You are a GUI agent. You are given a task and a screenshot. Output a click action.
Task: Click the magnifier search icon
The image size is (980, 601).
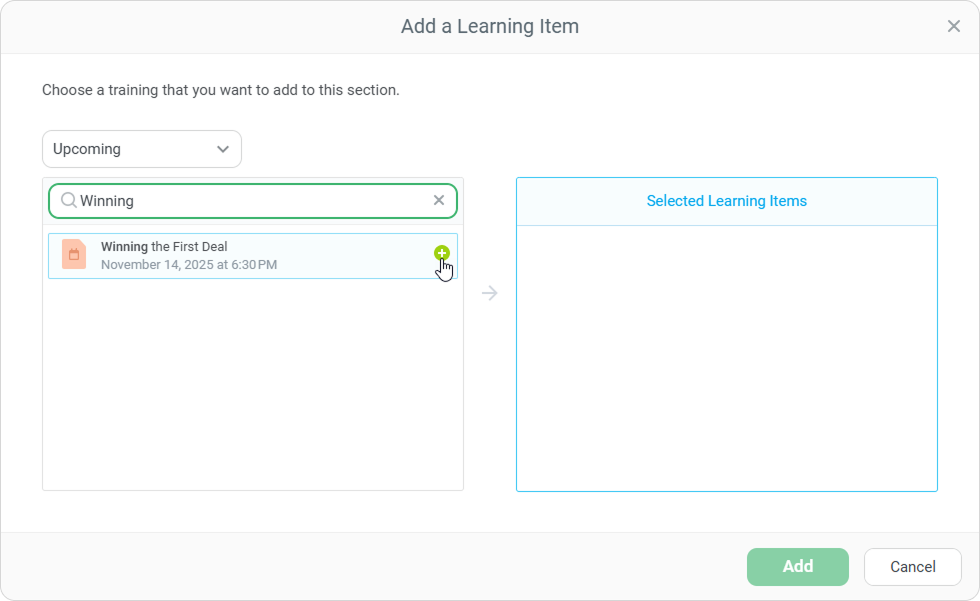click(x=68, y=201)
